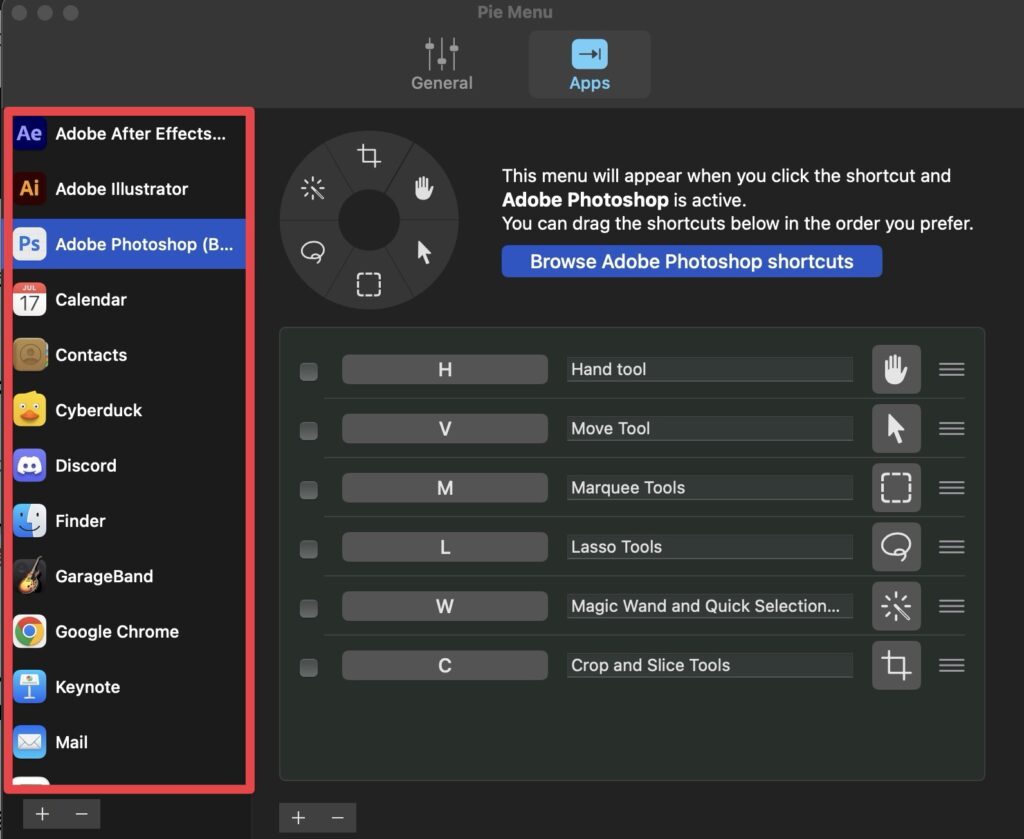Tick the Magic Wand row checkbox
Image resolution: width=1024 pixels, height=839 pixels.
[x=308, y=608]
